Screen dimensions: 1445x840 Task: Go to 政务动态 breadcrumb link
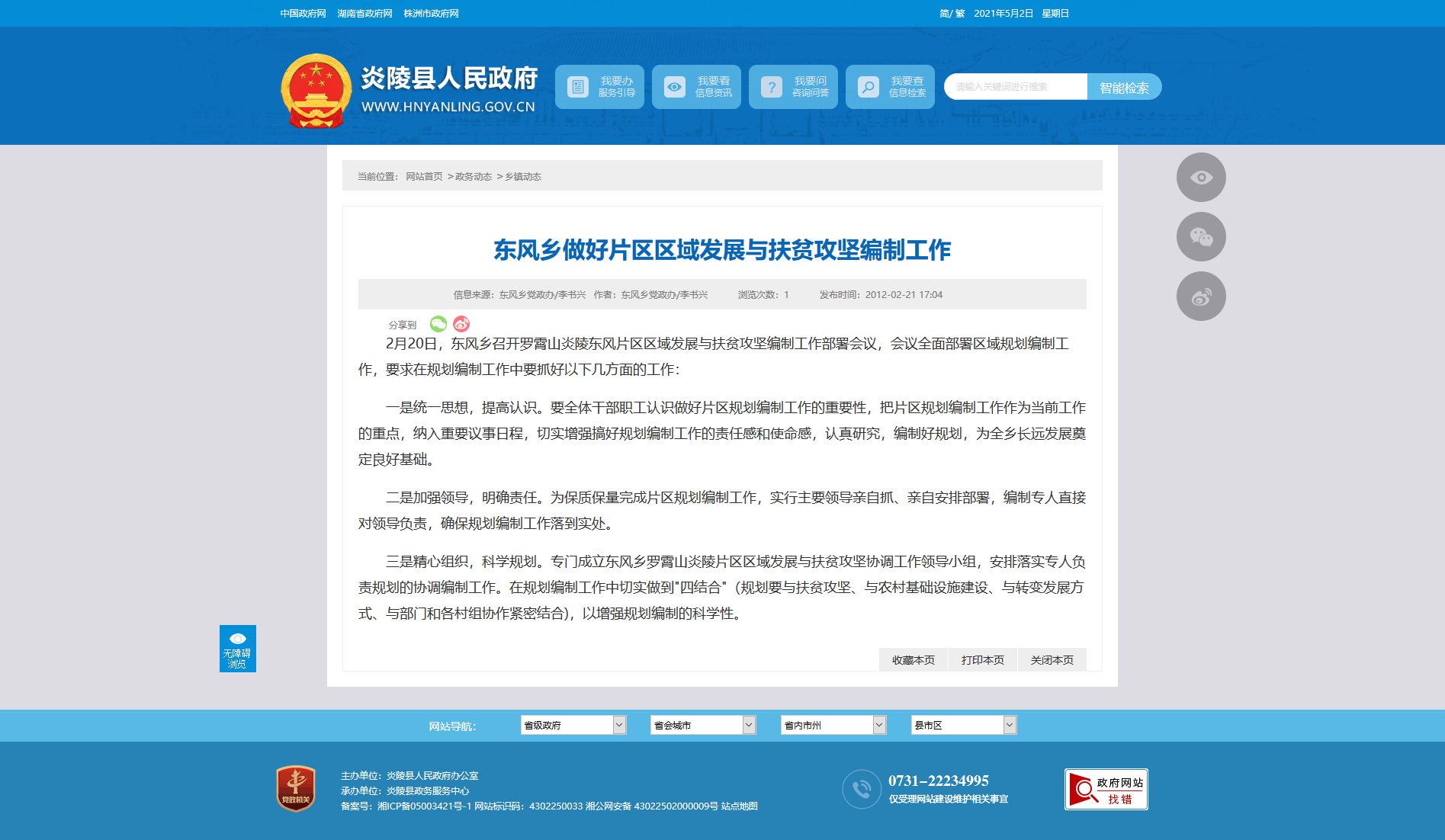coord(474,177)
